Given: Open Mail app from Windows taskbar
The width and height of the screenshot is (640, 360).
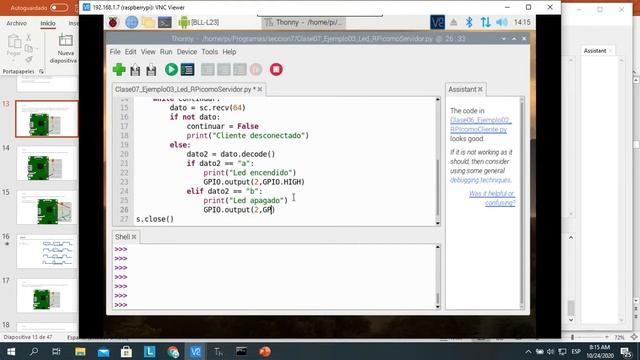Looking at the screenshot, I should click(103, 351).
